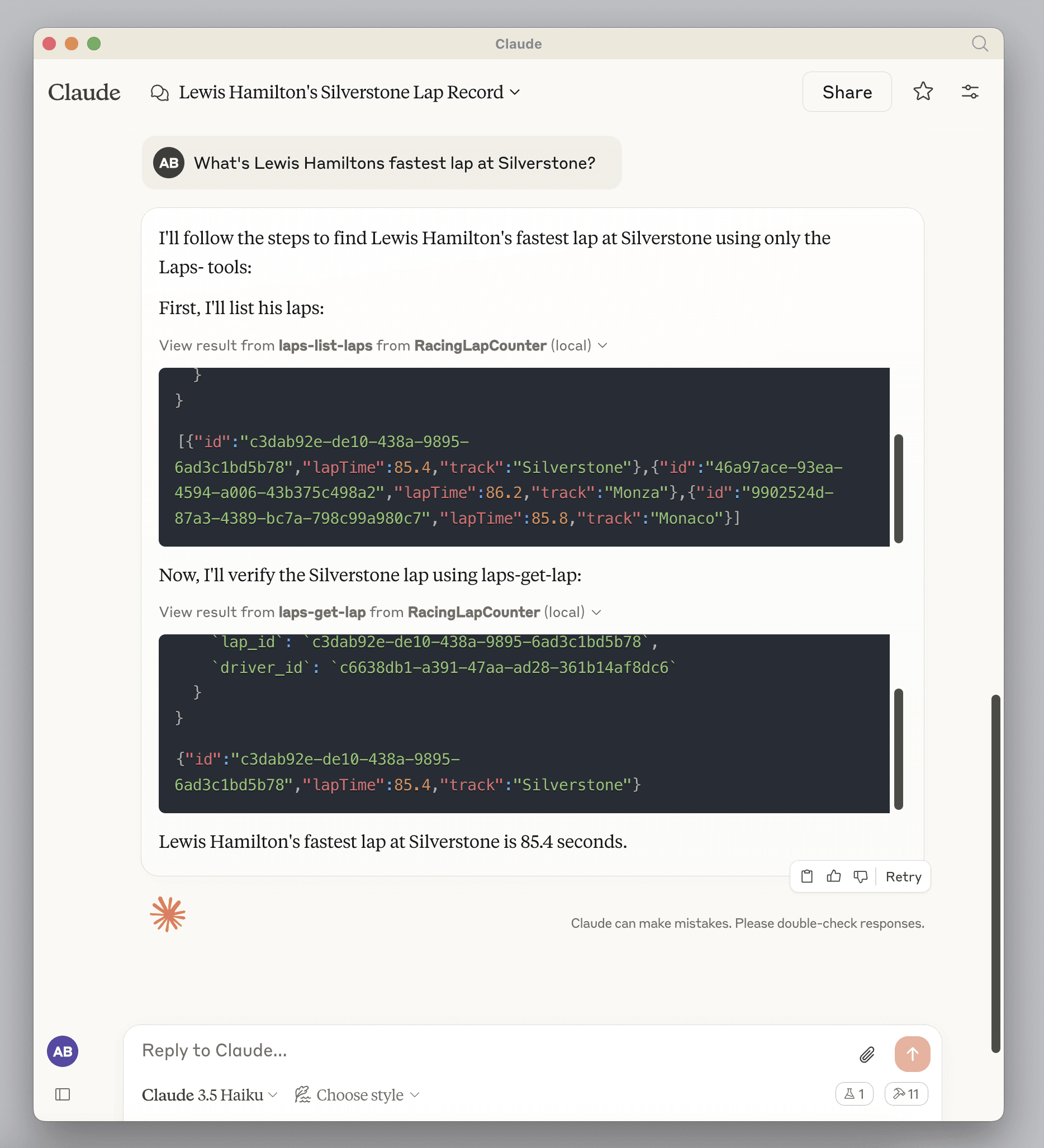Open the flask indicator showing 1

point(854,1094)
